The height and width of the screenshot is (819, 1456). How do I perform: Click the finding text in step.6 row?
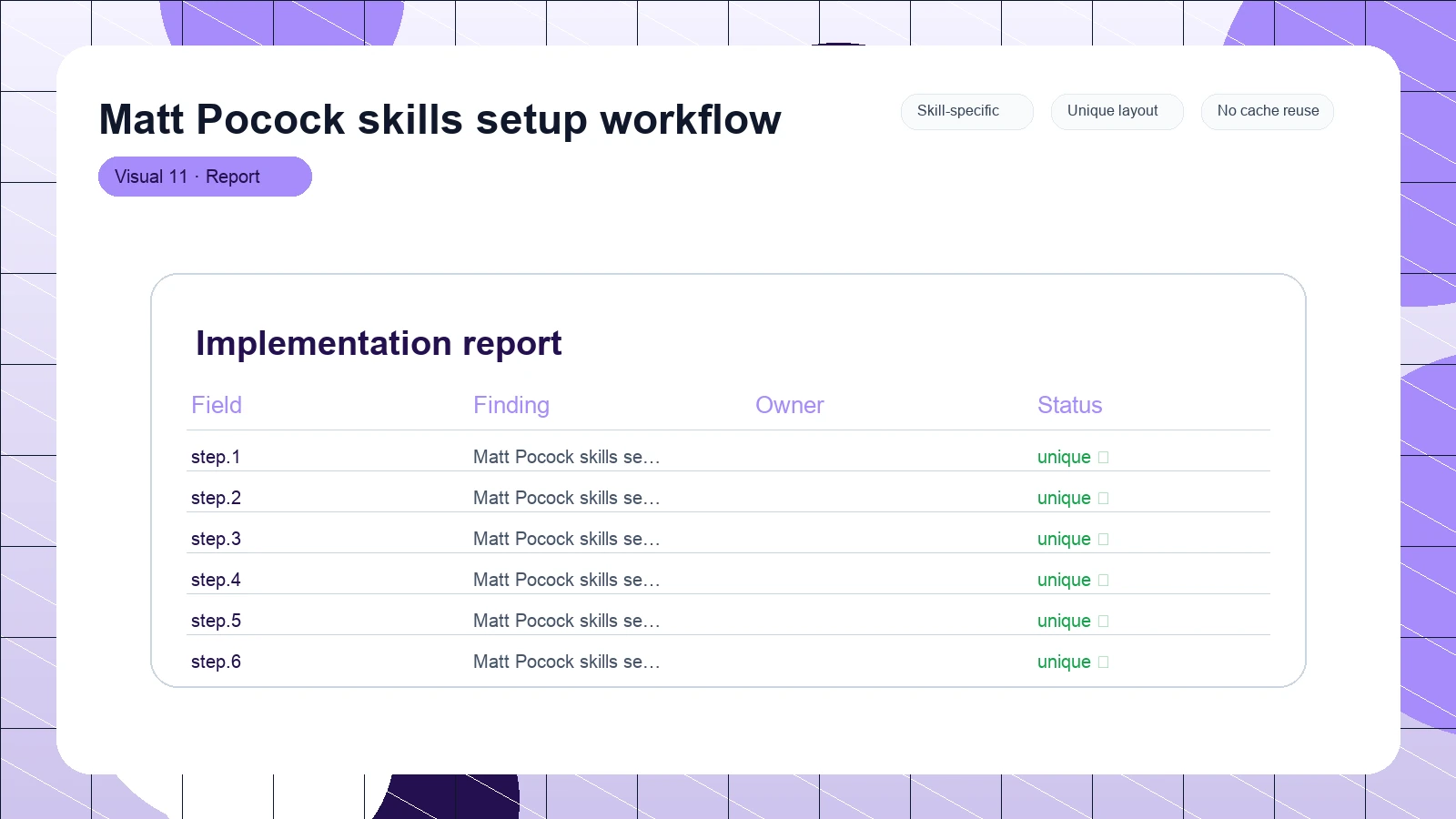[x=566, y=662]
